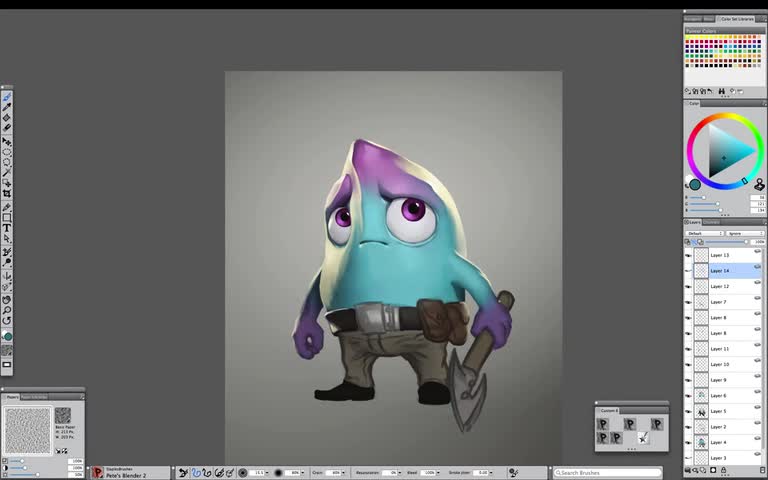This screenshot has width=768, height=480.
Task: Select the Magic Wand tool
Action: (7, 172)
